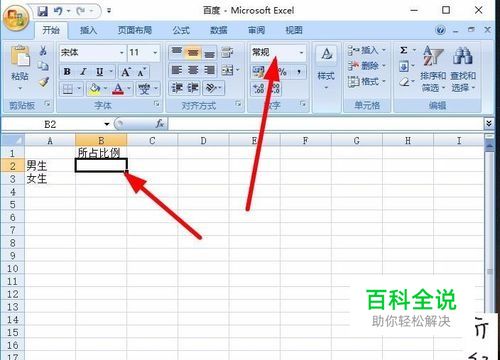Apply comma style separator
The height and width of the screenshot is (360, 500).
tap(299, 72)
